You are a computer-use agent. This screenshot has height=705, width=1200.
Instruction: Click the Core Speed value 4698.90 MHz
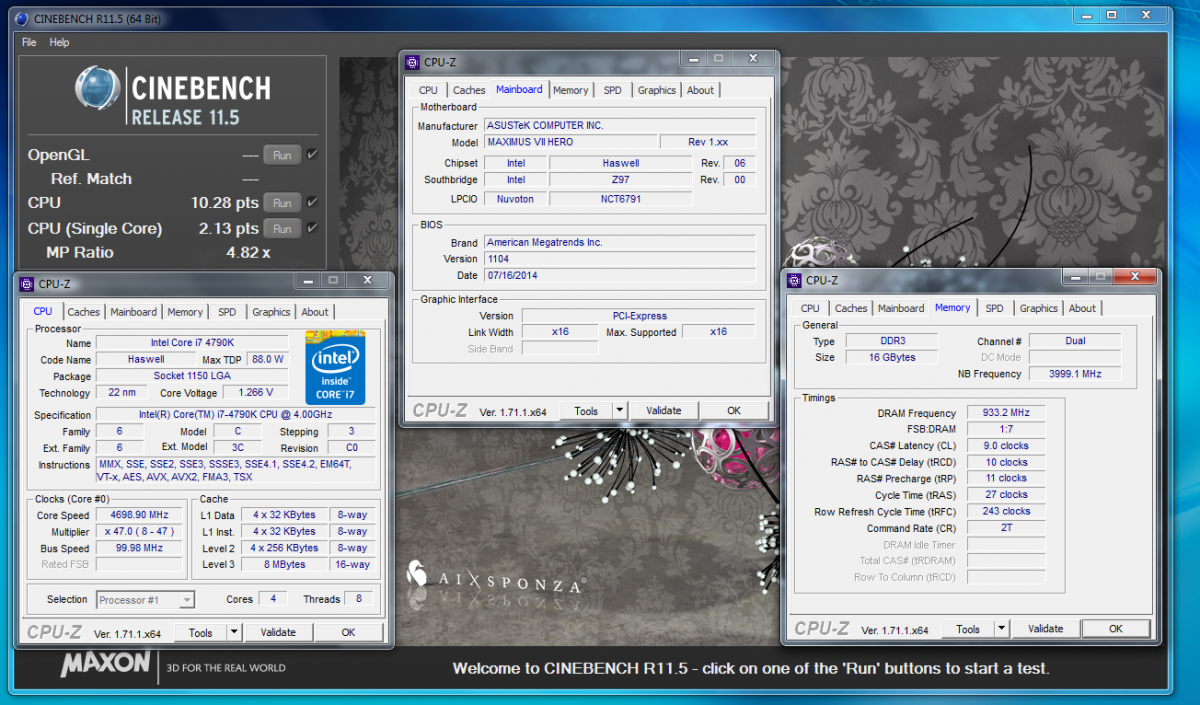[x=138, y=515]
